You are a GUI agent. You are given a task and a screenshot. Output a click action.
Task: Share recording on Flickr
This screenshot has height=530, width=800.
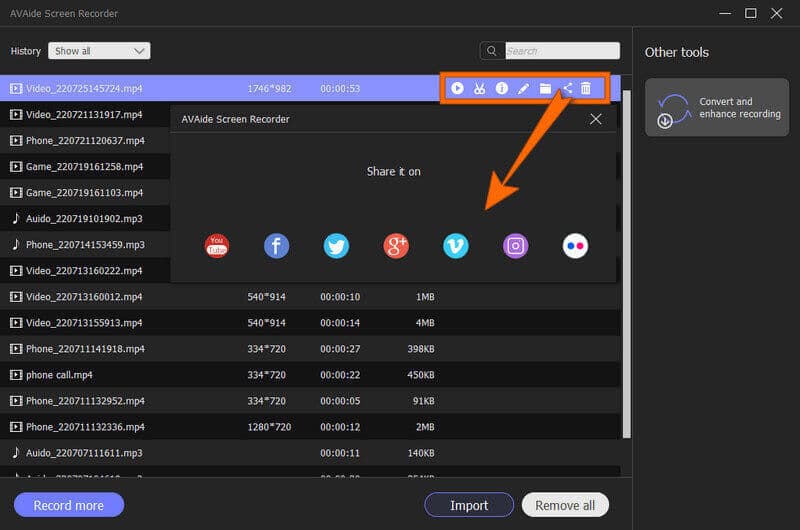[x=575, y=246]
